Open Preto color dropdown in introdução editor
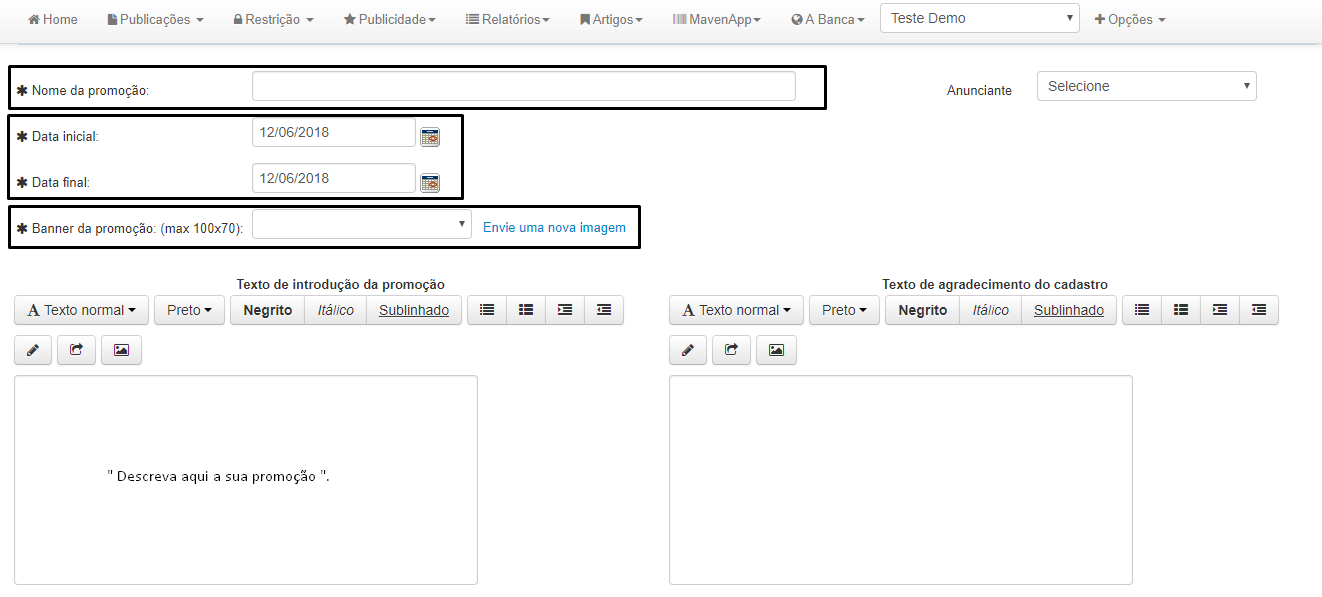The width and height of the screenshot is (1322, 597). tap(189, 310)
